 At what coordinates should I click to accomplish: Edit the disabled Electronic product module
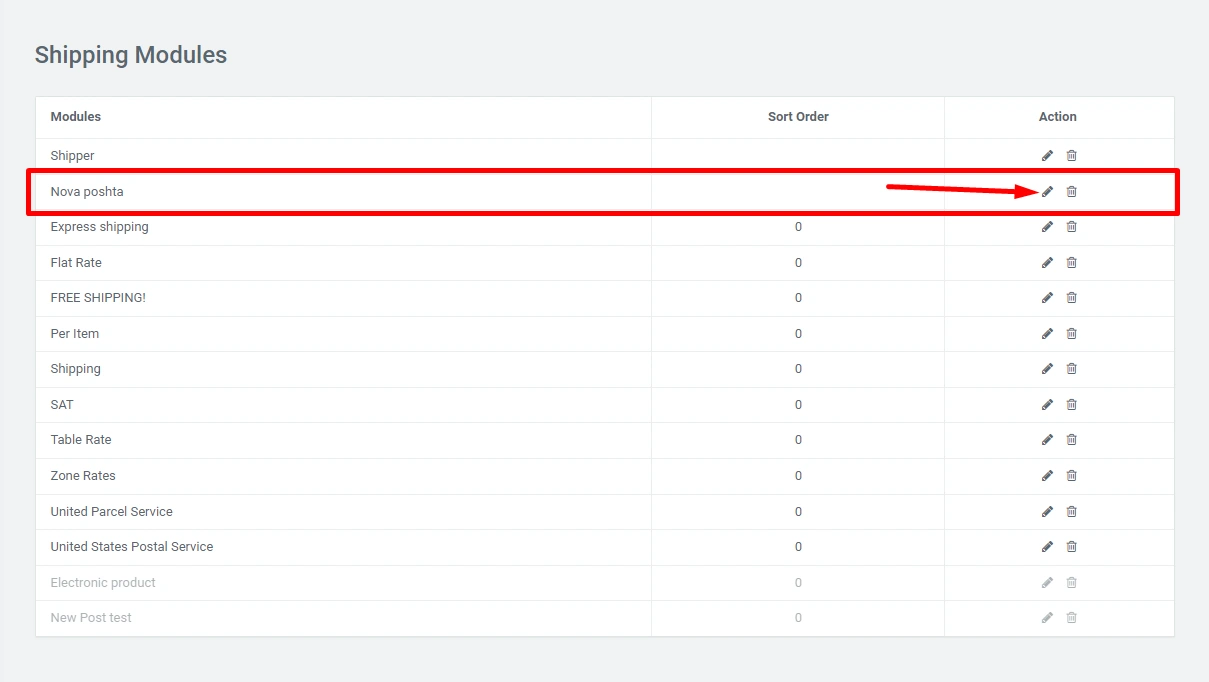click(1047, 582)
